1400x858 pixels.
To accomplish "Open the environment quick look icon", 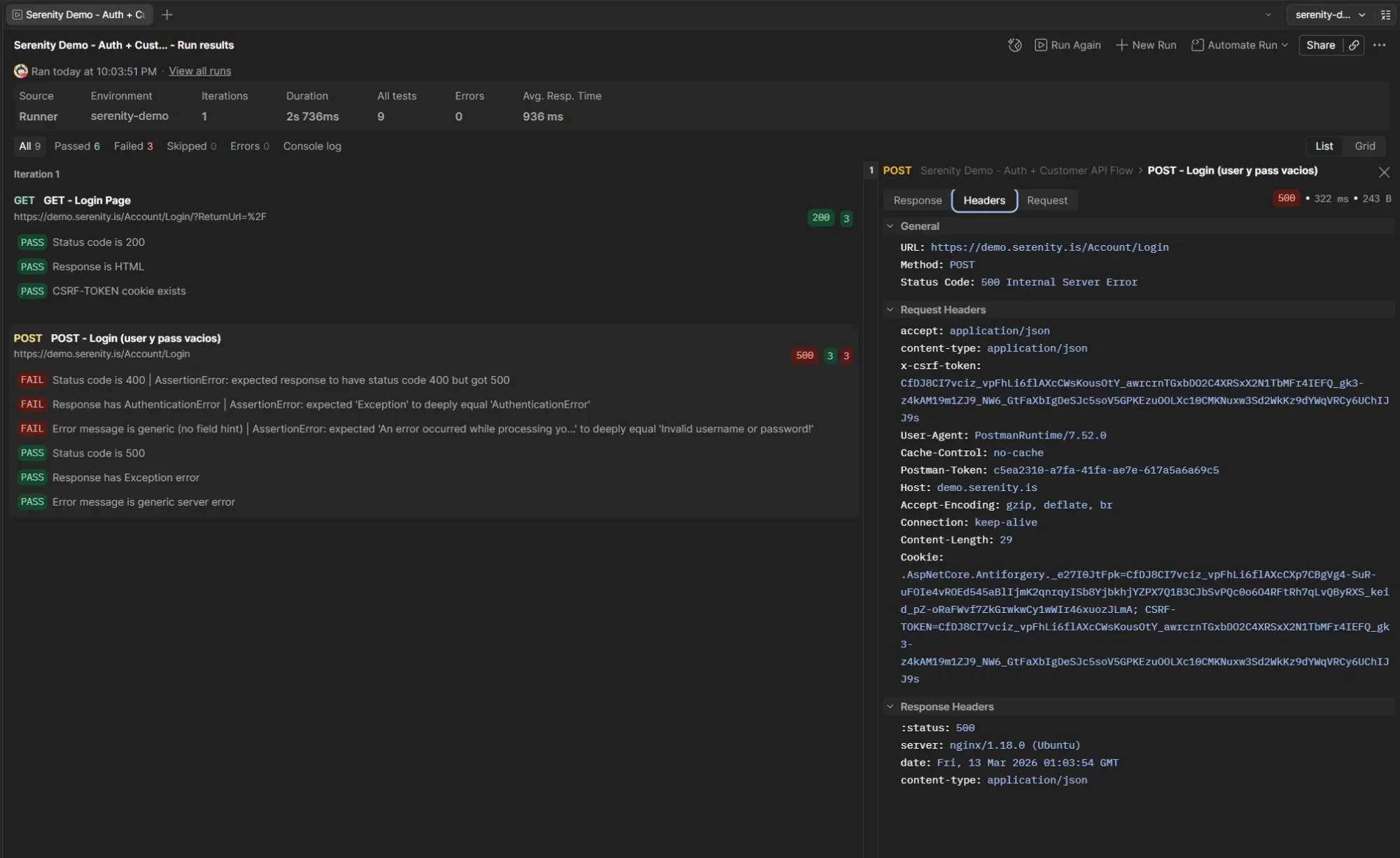I will [1385, 14].
